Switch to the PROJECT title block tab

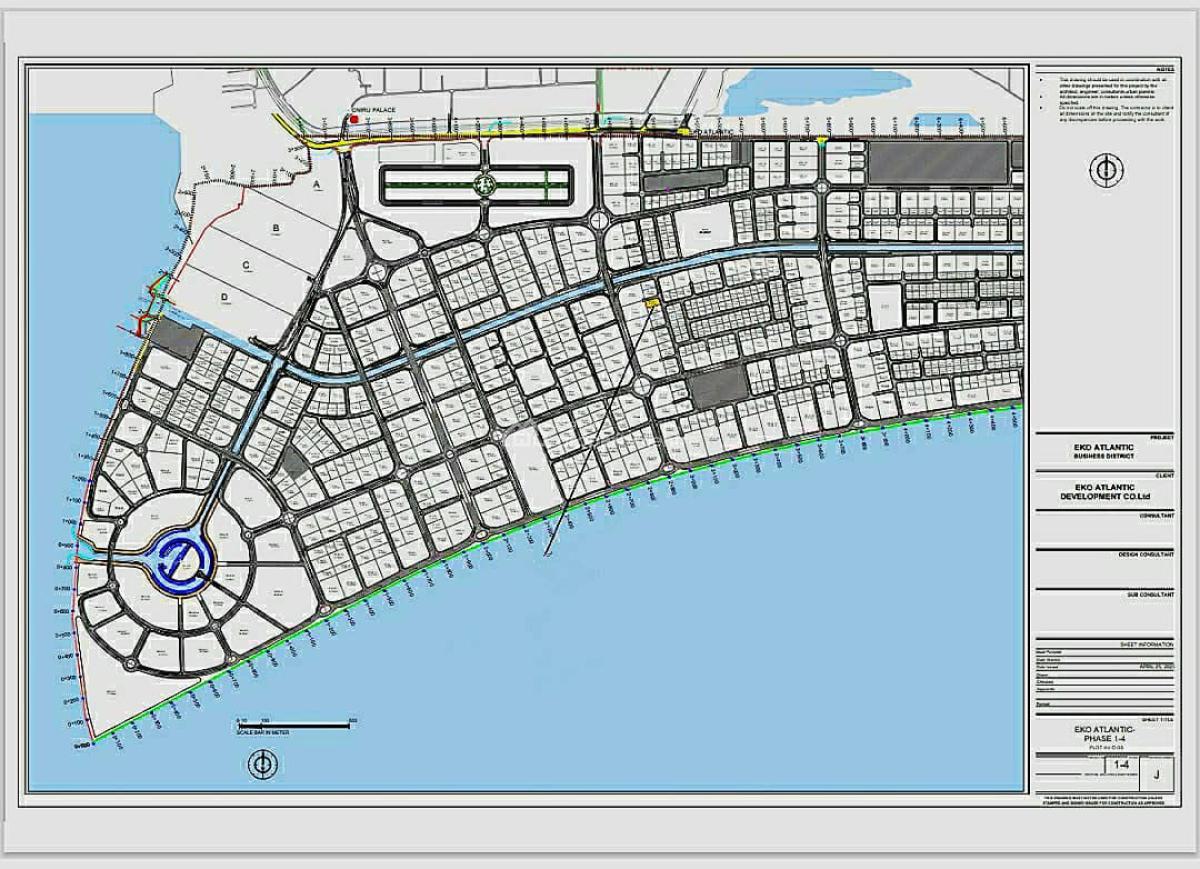coord(1160,435)
